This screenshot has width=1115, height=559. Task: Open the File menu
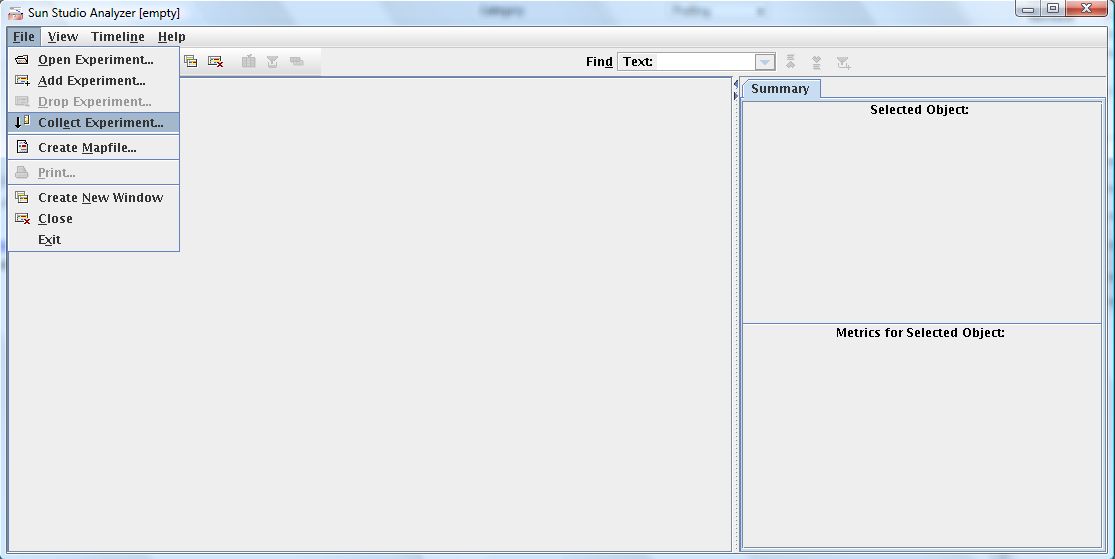point(23,37)
